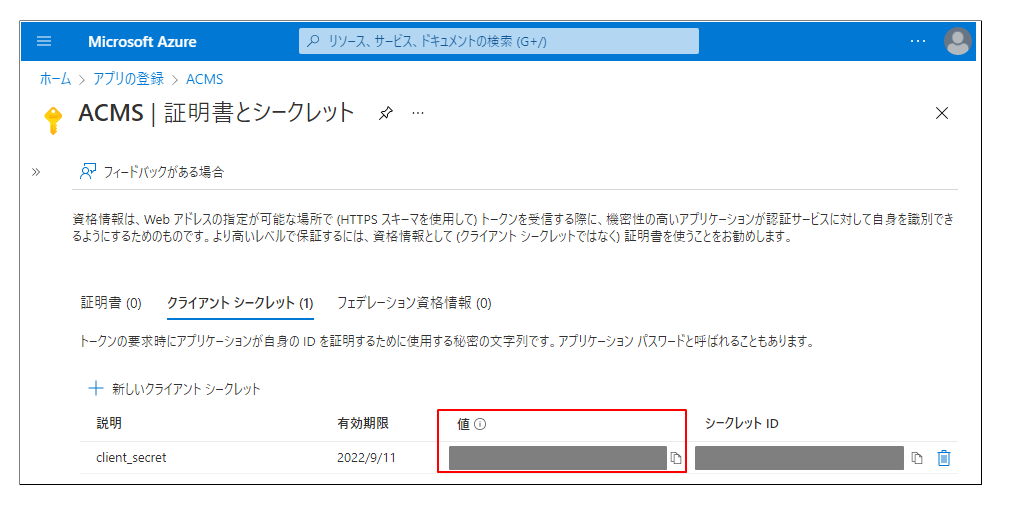Open the ACMS breadcrumb link
Image resolution: width=1021 pixels, height=505 pixels.
pos(204,79)
